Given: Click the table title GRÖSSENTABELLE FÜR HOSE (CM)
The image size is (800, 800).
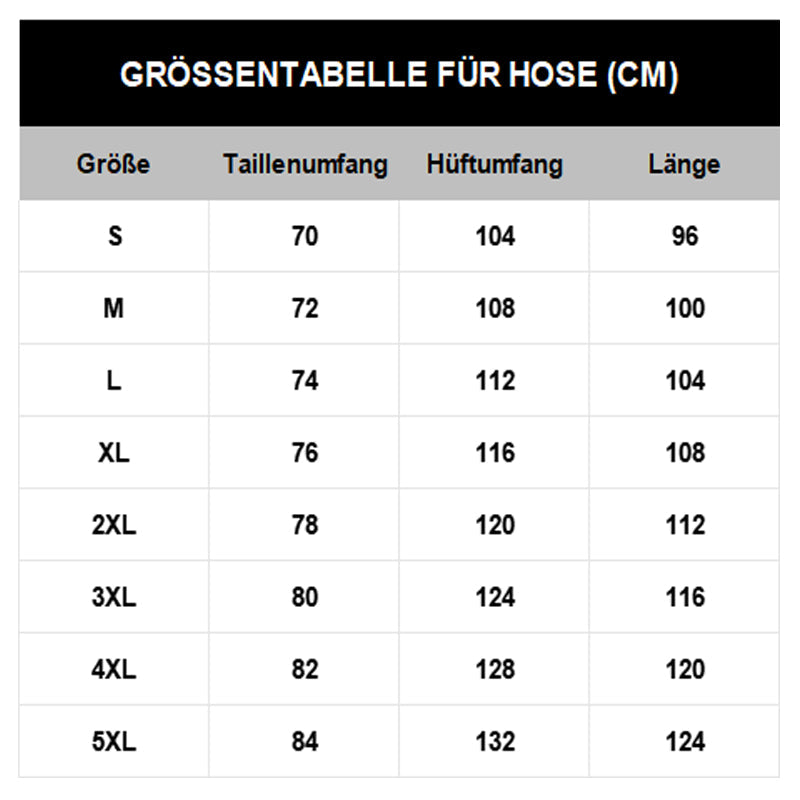Looking at the screenshot, I should (x=399, y=75).
